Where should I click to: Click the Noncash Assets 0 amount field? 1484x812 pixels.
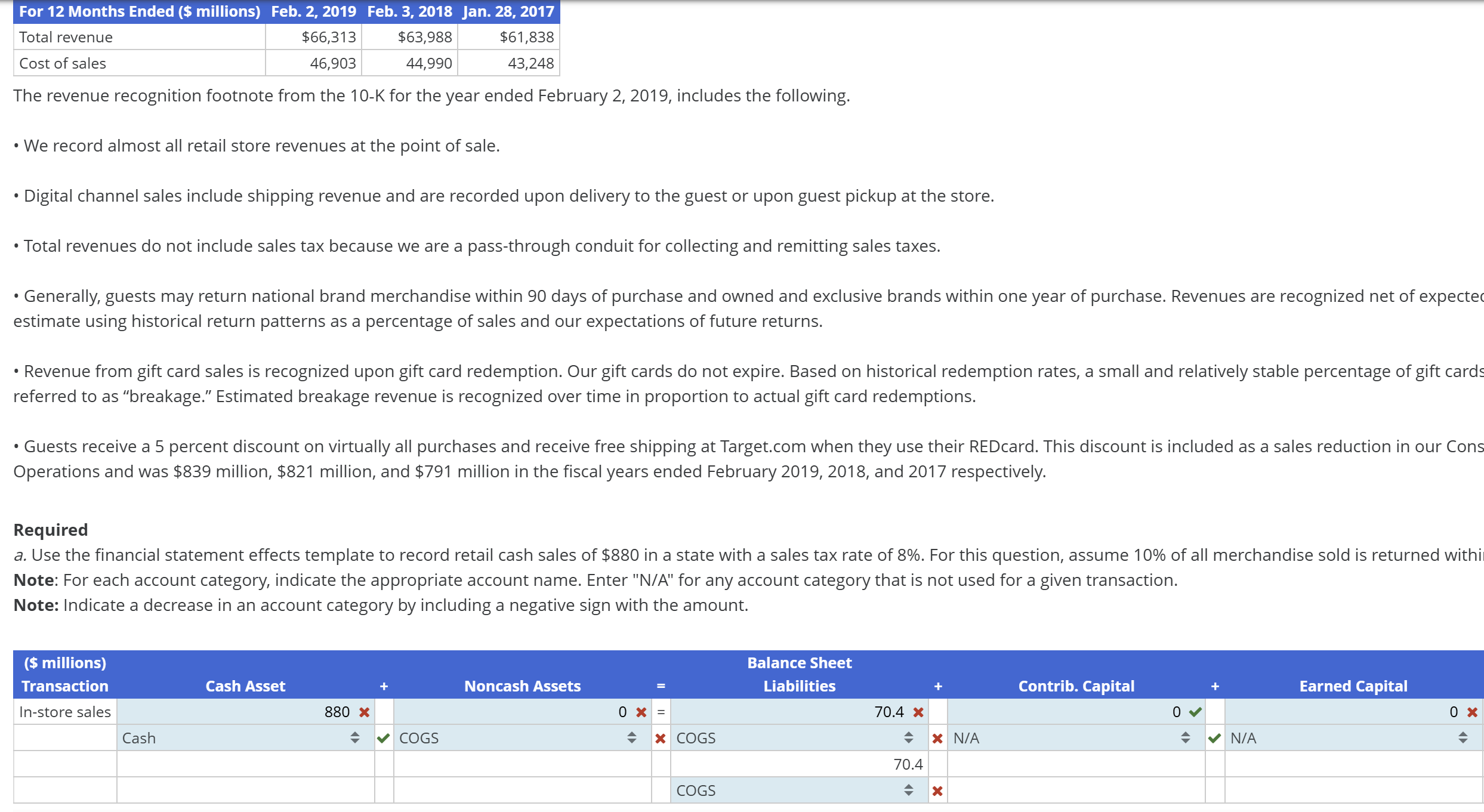click(x=537, y=711)
